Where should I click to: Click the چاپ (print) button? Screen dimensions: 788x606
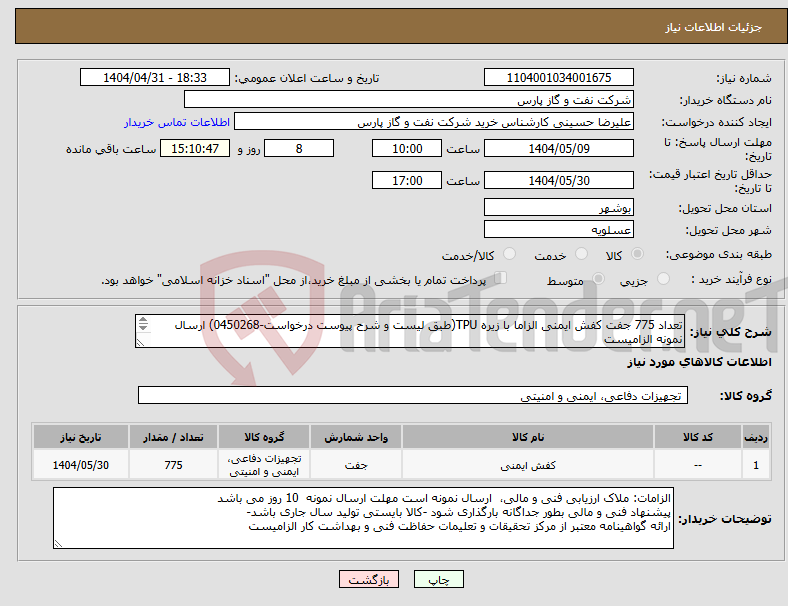(438, 579)
